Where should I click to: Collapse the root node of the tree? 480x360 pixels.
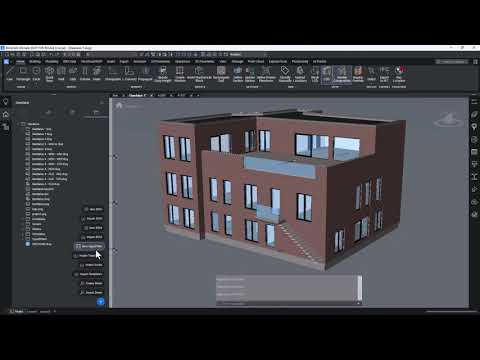click(18, 124)
